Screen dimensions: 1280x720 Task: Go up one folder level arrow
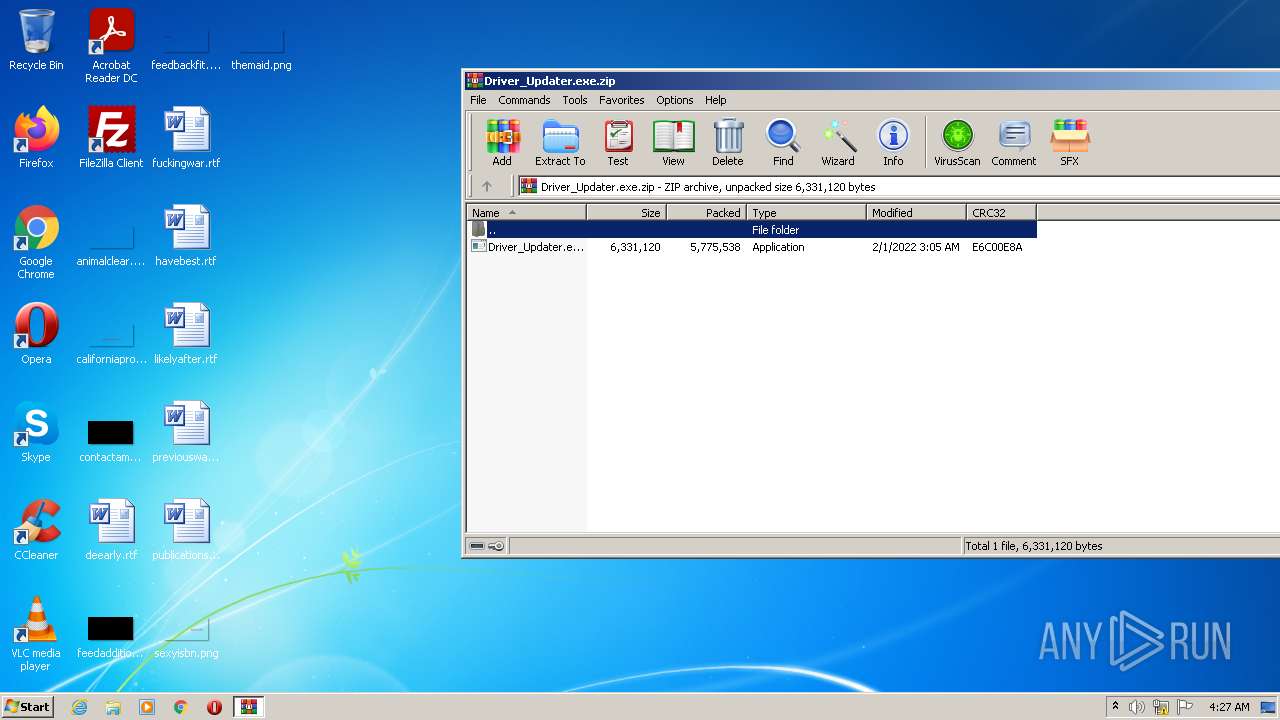(x=487, y=186)
